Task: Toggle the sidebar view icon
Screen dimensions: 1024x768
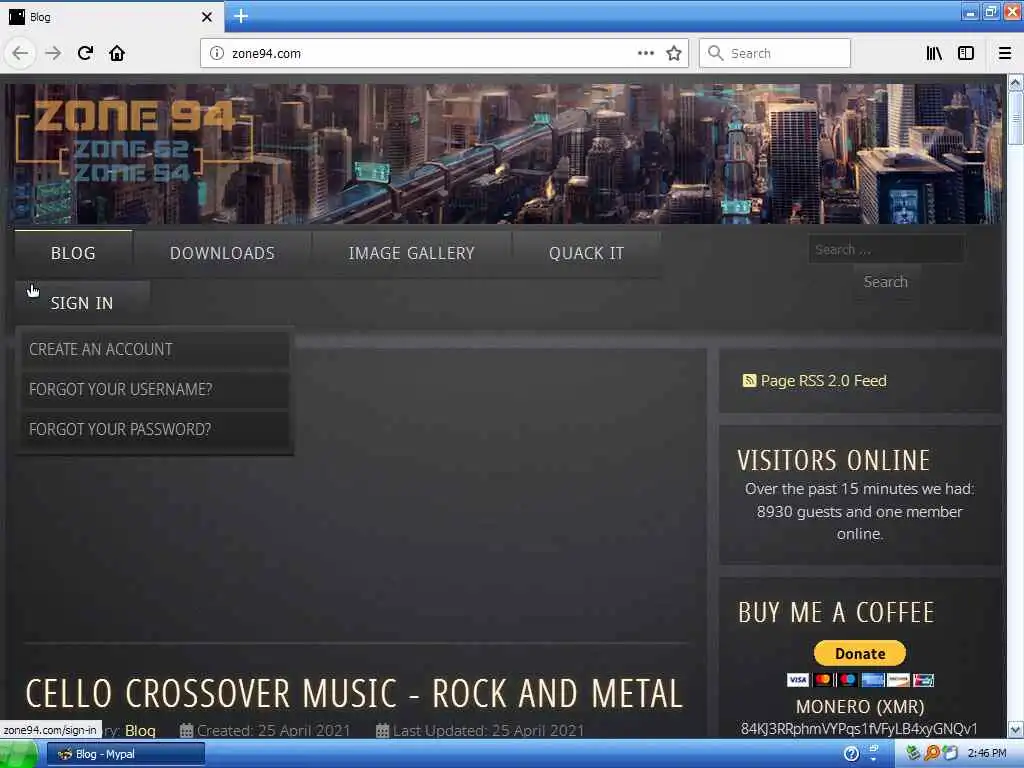Action: 966,53
